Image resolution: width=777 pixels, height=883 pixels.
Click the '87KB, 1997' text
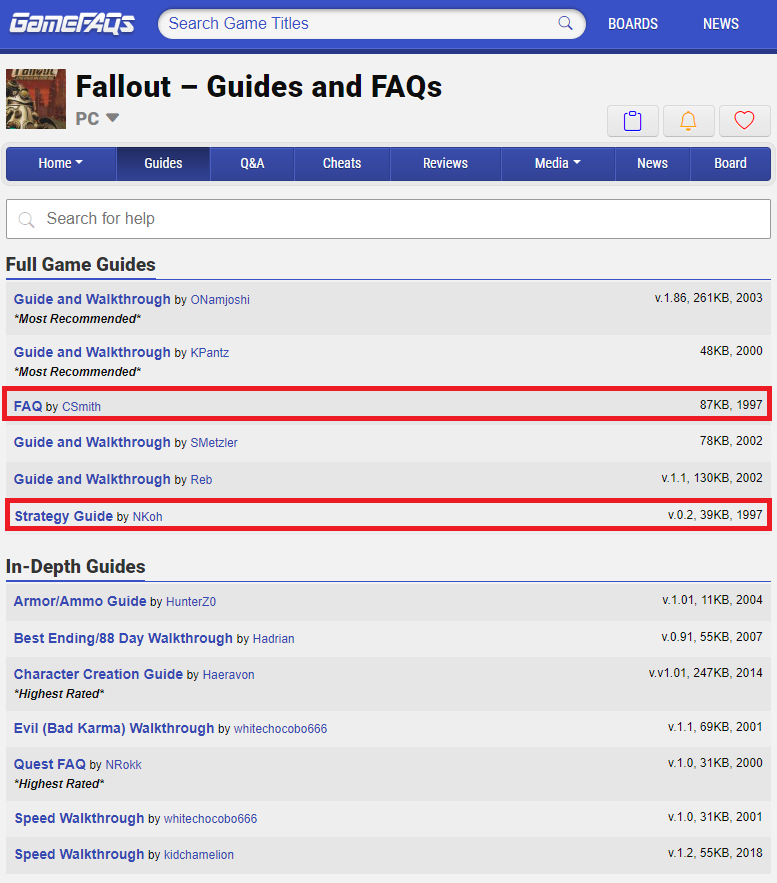[x=731, y=405]
